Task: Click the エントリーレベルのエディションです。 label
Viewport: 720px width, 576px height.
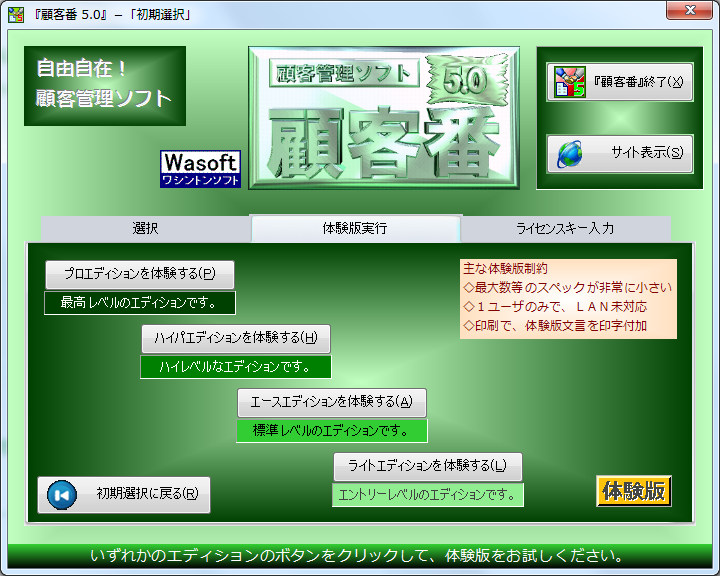Action: click(x=428, y=495)
